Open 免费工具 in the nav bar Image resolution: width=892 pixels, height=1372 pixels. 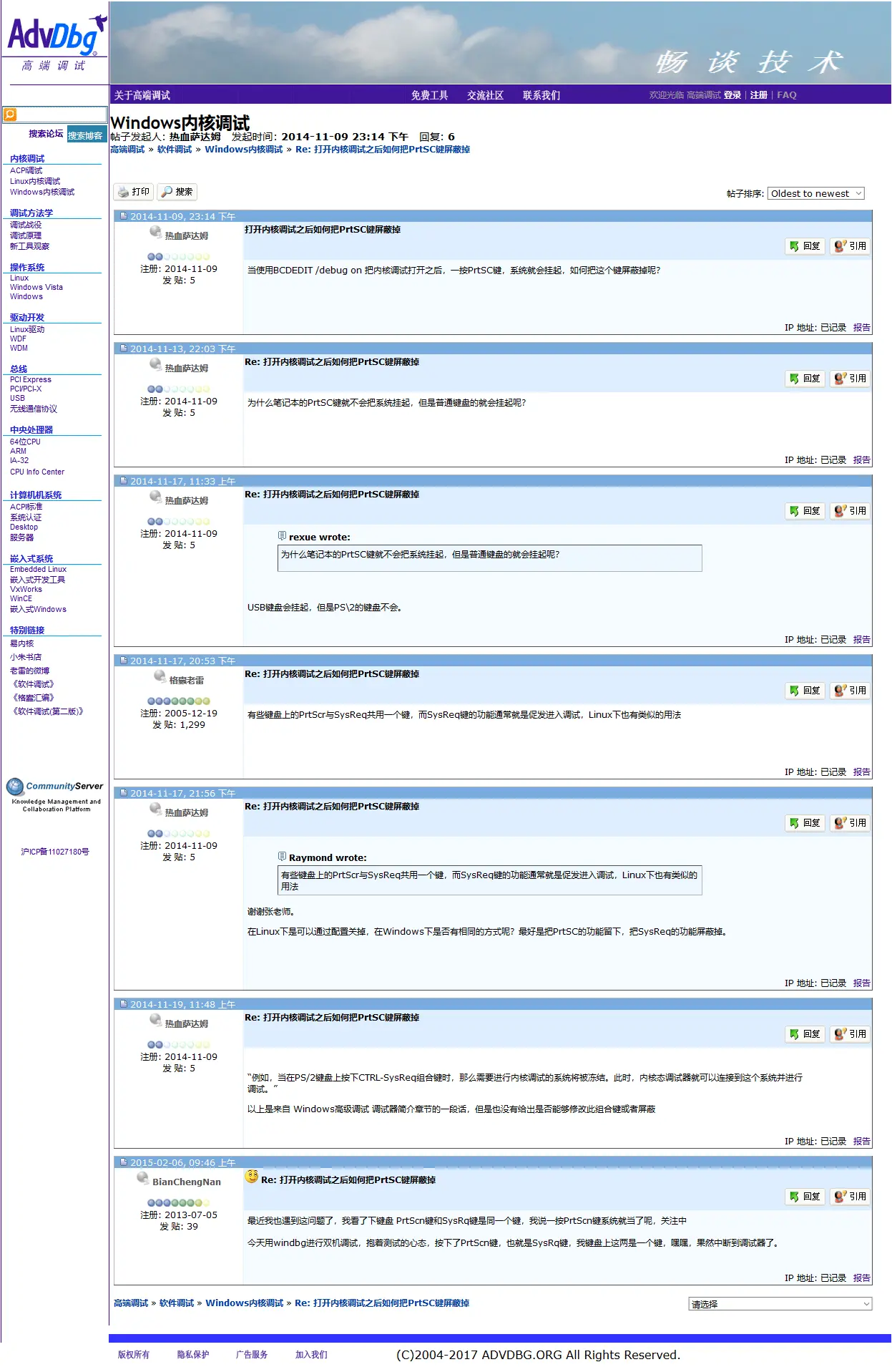point(429,95)
